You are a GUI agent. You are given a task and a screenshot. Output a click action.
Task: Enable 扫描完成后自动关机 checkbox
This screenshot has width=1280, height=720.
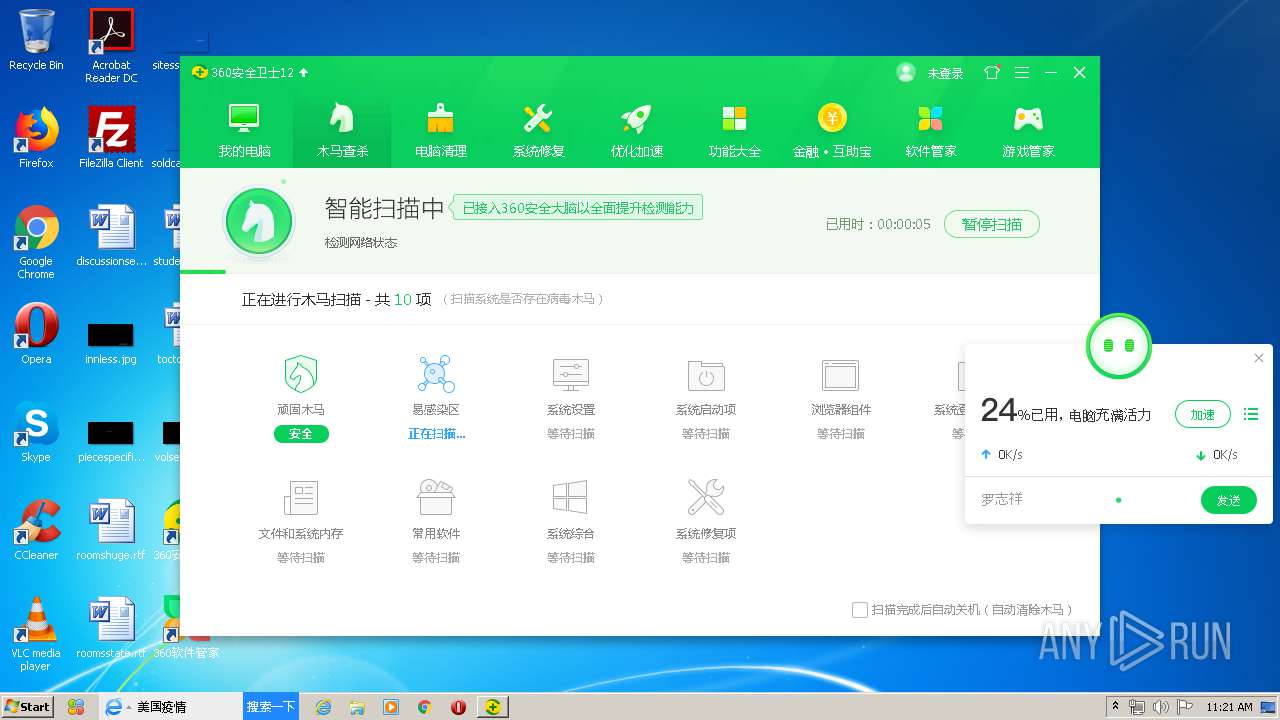(859, 610)
